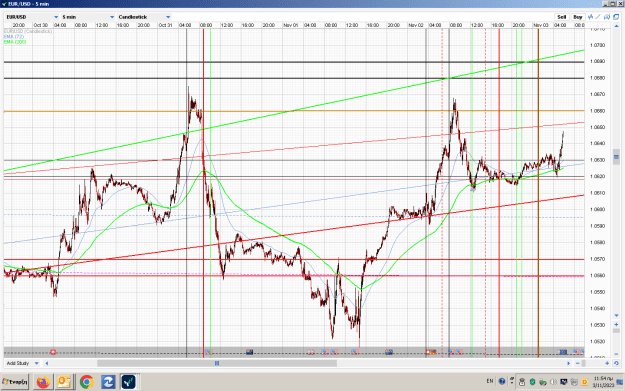
Task: Open Firefox from the taskbar
Action: pyautogui.click(x=43, y=382)
